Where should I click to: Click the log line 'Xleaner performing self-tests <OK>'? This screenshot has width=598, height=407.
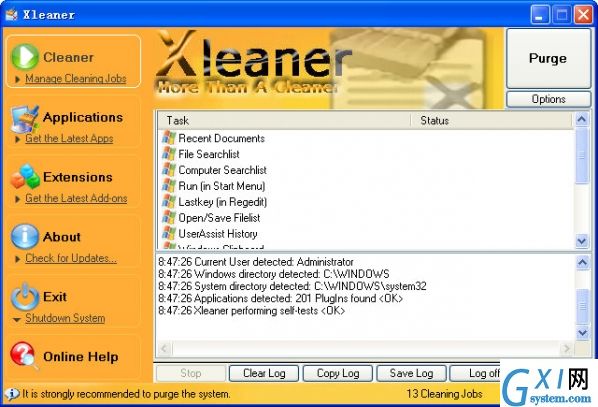252,310
